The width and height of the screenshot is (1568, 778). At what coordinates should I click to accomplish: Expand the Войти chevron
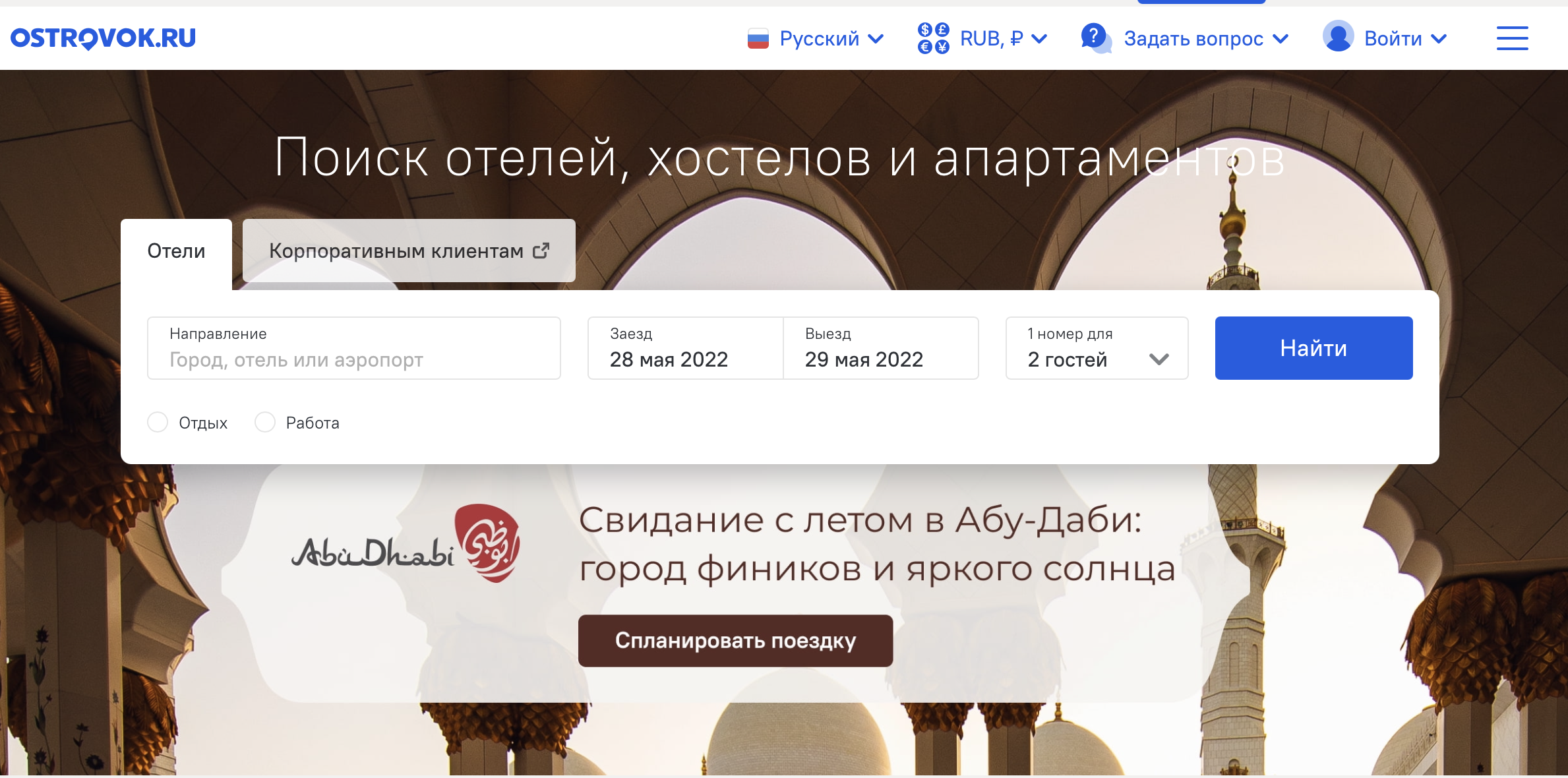[x=1439, y=39]
